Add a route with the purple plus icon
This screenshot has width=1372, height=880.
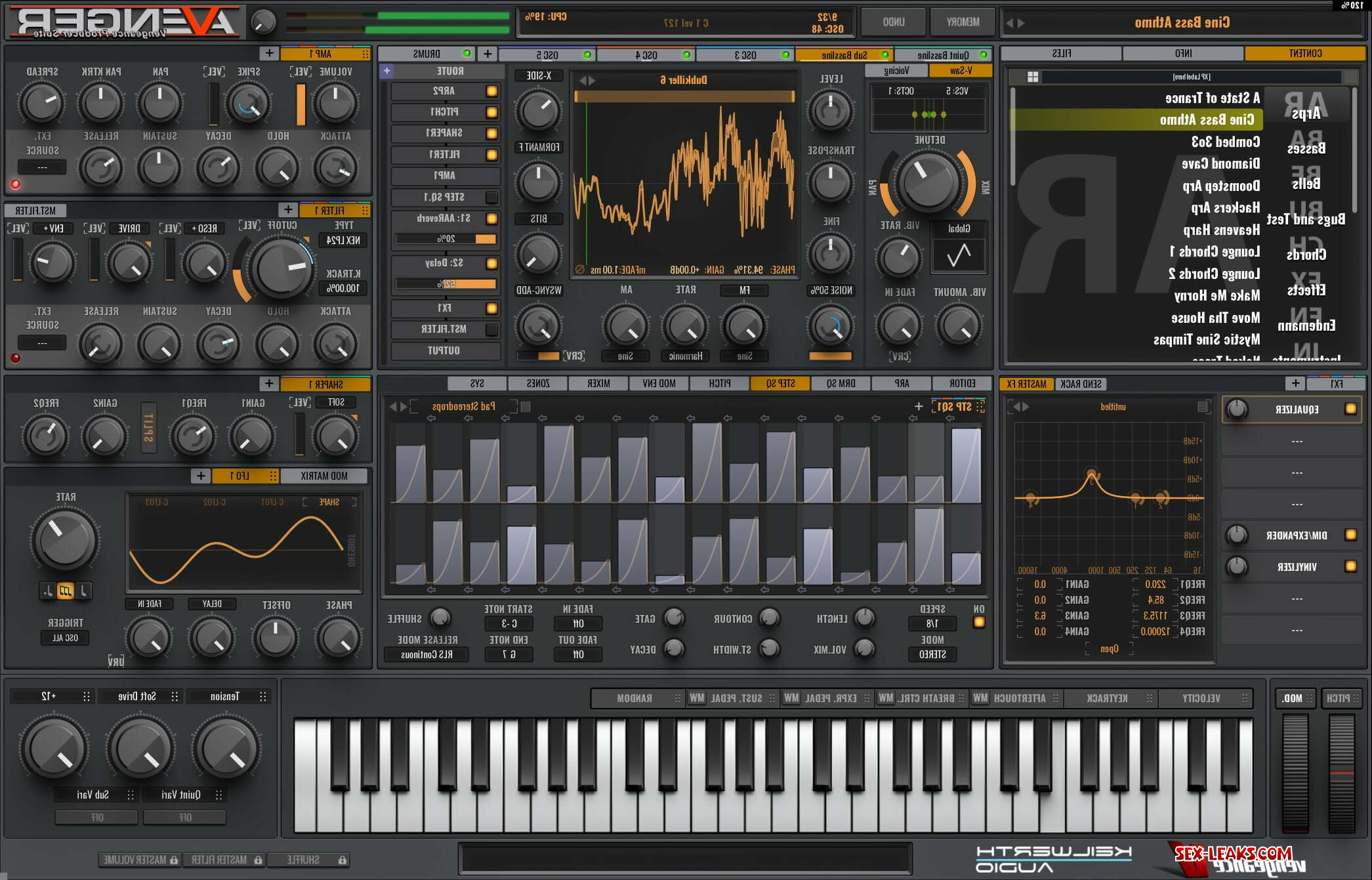[x=386, y=71]
